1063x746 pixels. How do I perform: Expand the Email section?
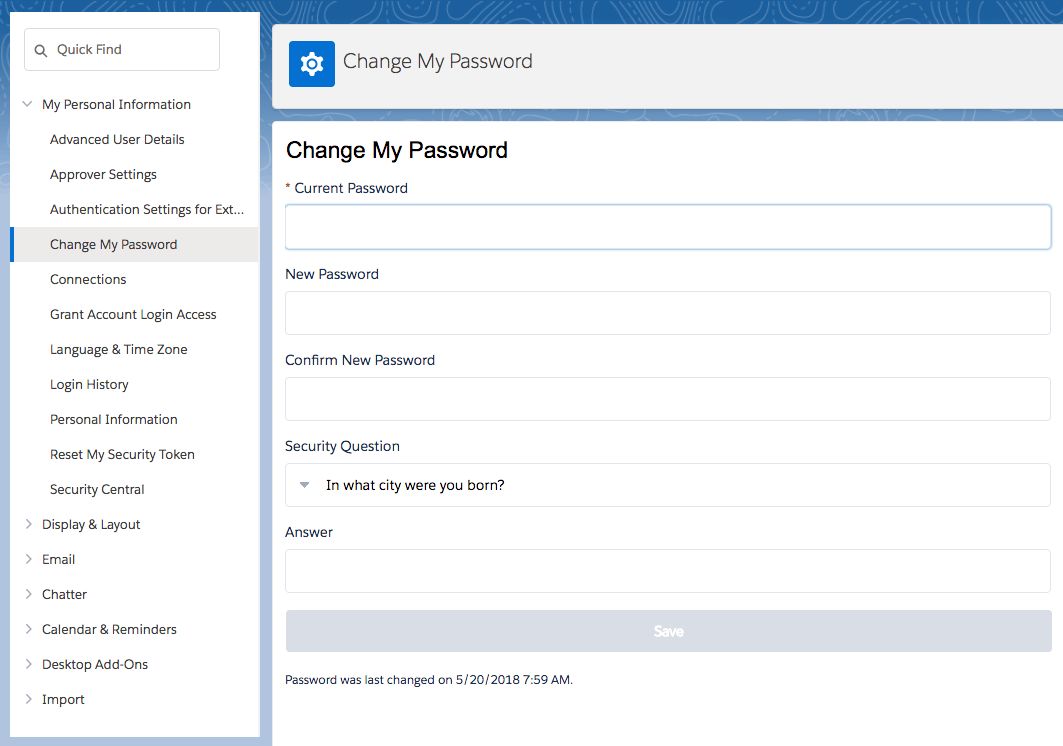pos(28,559)
